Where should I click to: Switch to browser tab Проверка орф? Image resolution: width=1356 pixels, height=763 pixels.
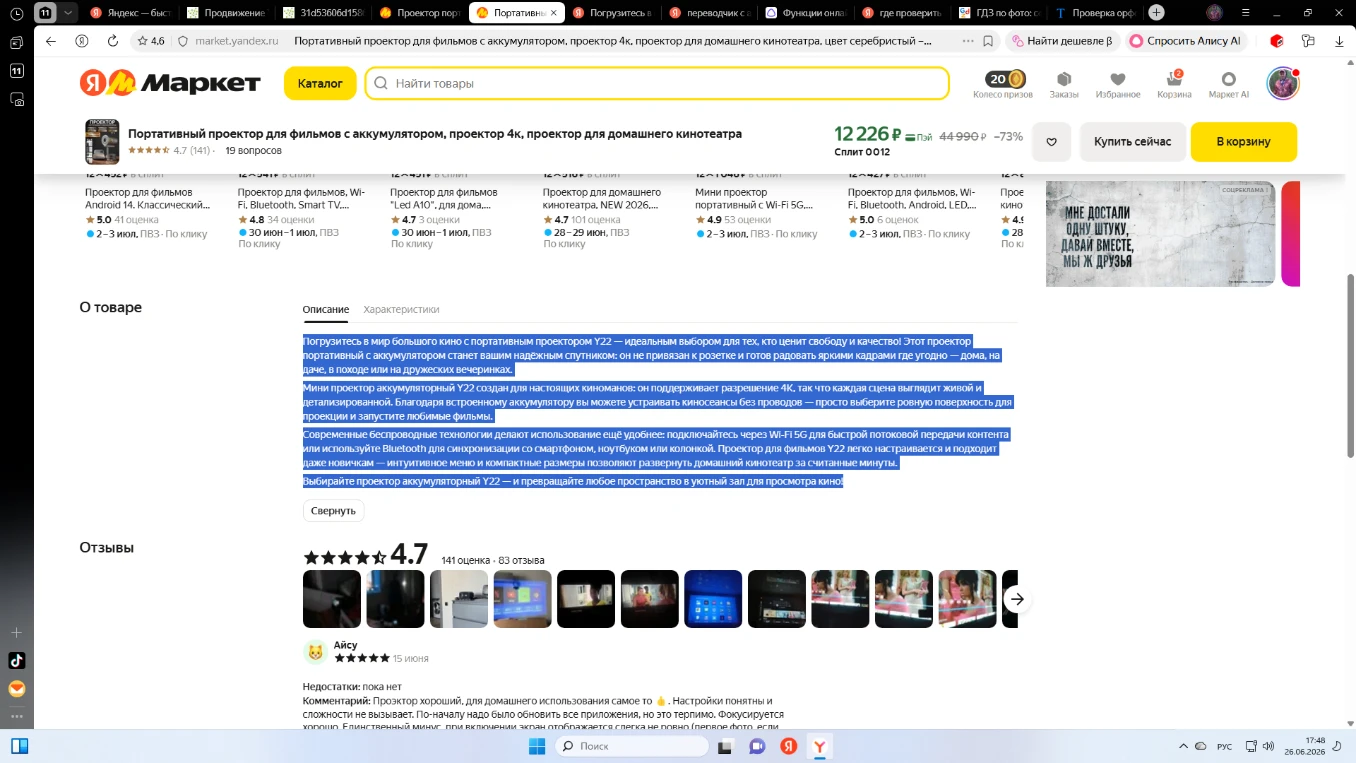click(x=1094, y=13)
